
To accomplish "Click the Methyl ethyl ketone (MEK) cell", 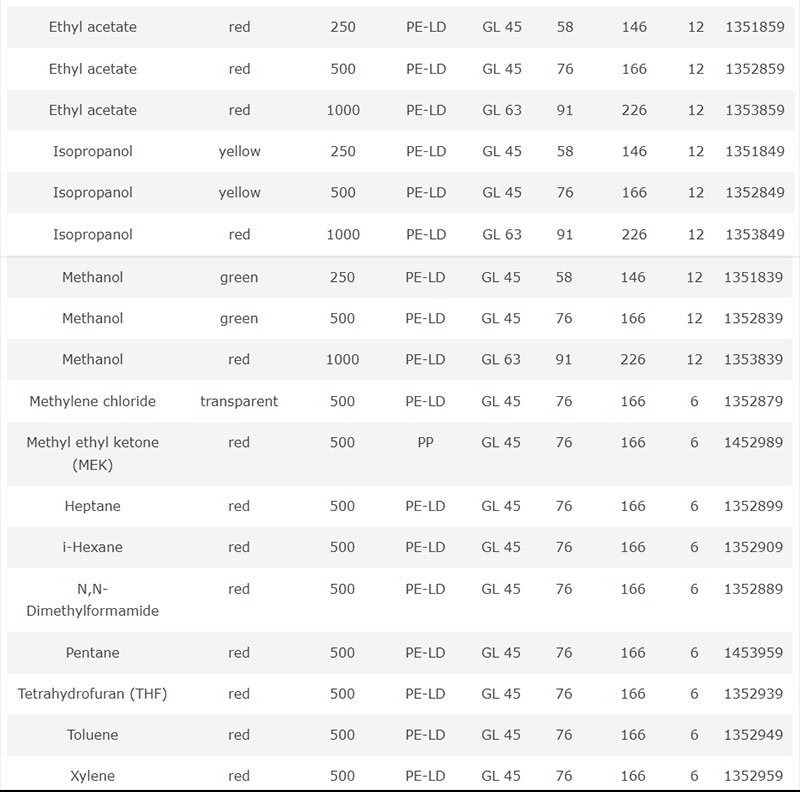I will pos(92,454).
